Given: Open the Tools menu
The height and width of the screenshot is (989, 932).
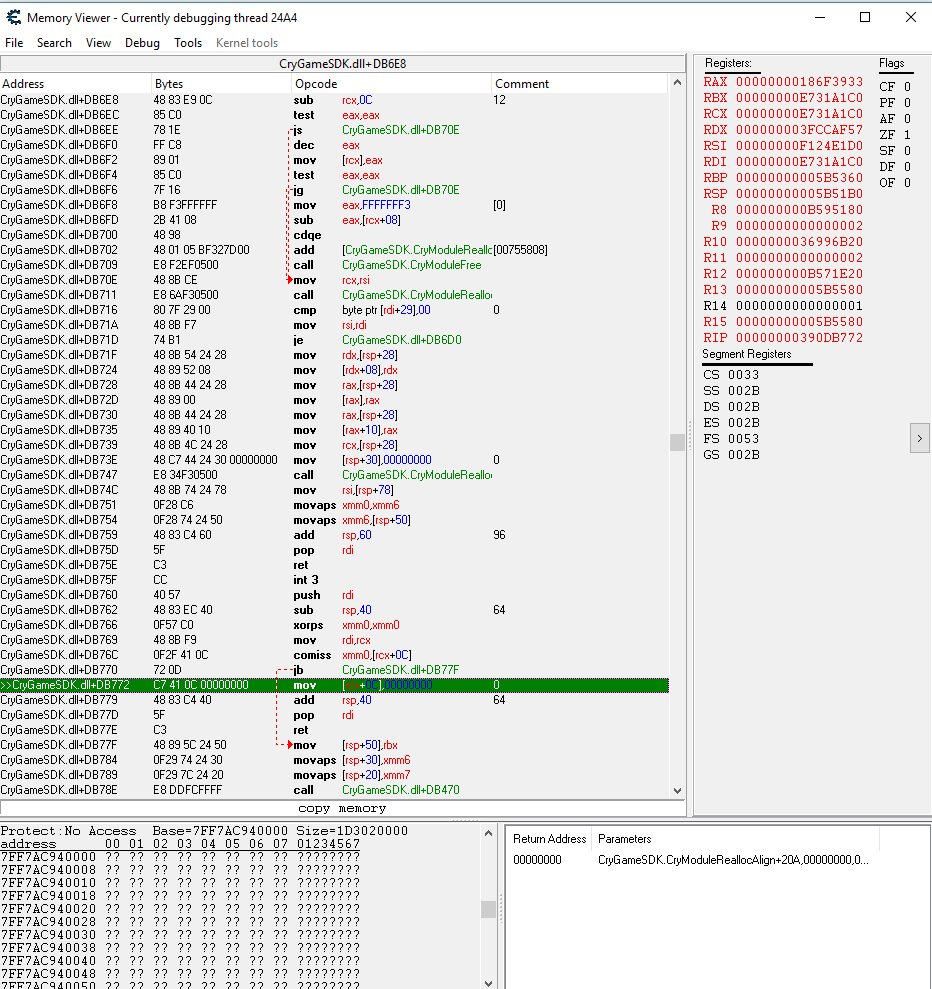Looking at the screenshot, I should (x=188, y=43).
